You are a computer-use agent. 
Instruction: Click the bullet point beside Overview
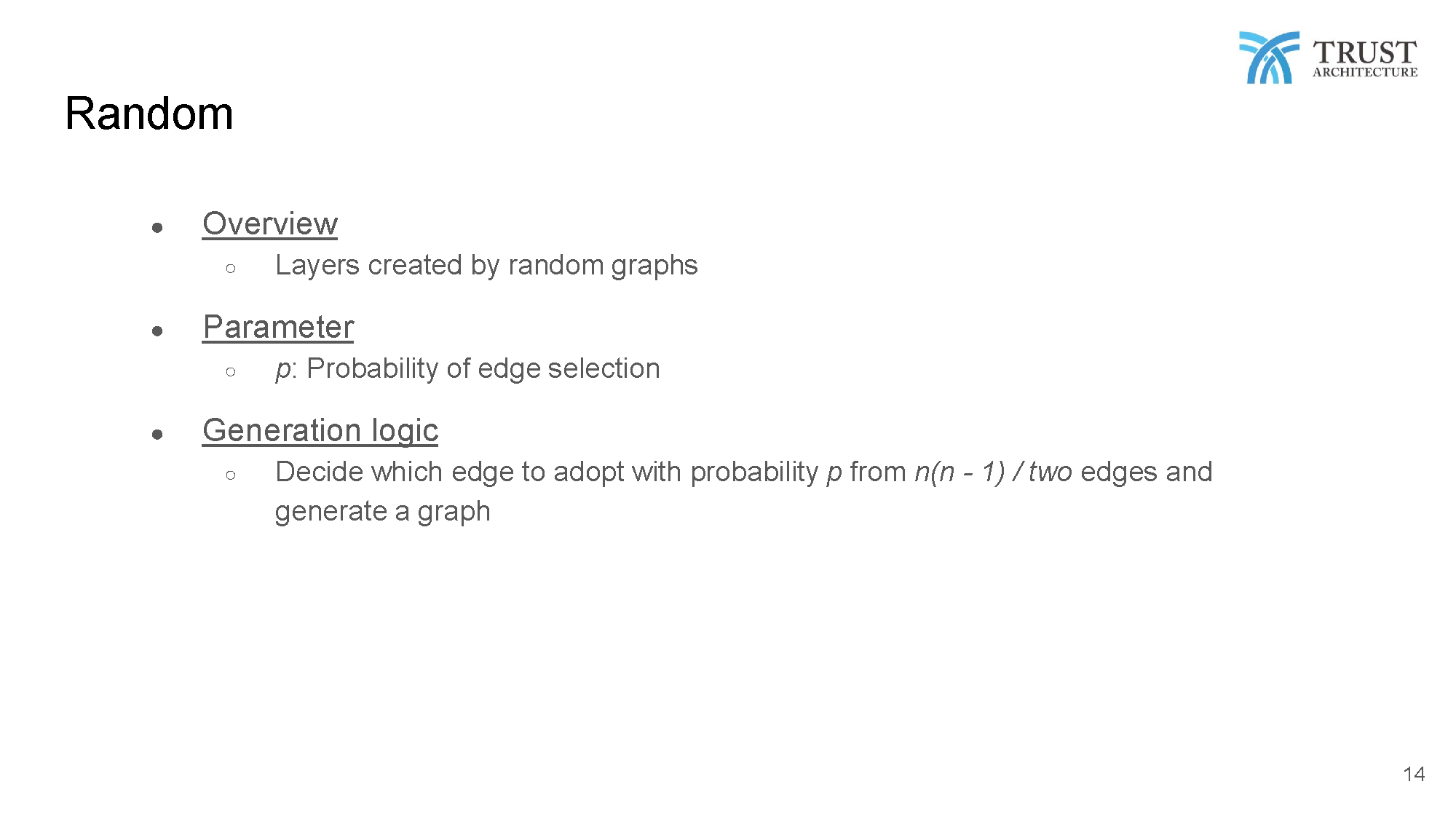coord(157,228)
